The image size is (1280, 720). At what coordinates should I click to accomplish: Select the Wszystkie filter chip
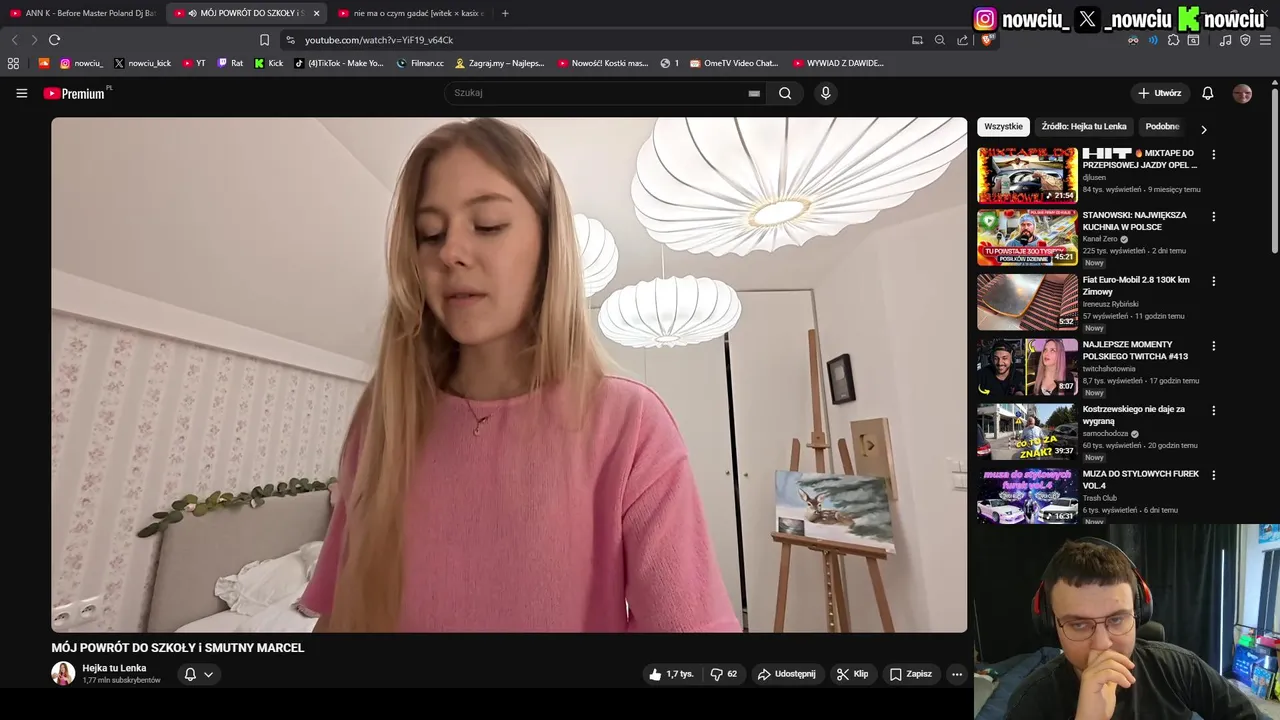tap(1003, 127)
